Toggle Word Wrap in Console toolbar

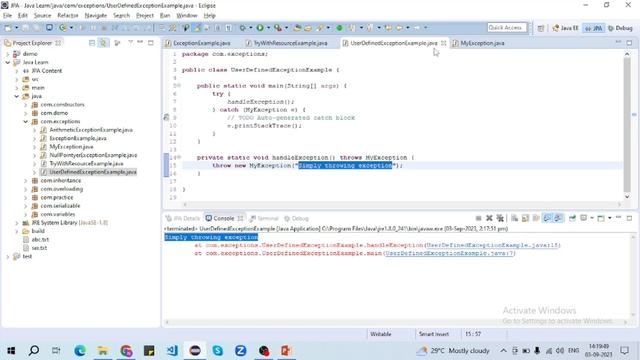[x=536, y=218]
